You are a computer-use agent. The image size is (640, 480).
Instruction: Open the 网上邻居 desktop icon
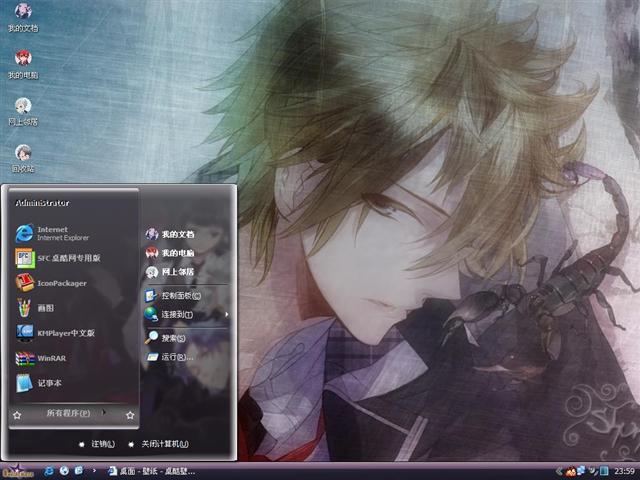click(x=23, y=111)
